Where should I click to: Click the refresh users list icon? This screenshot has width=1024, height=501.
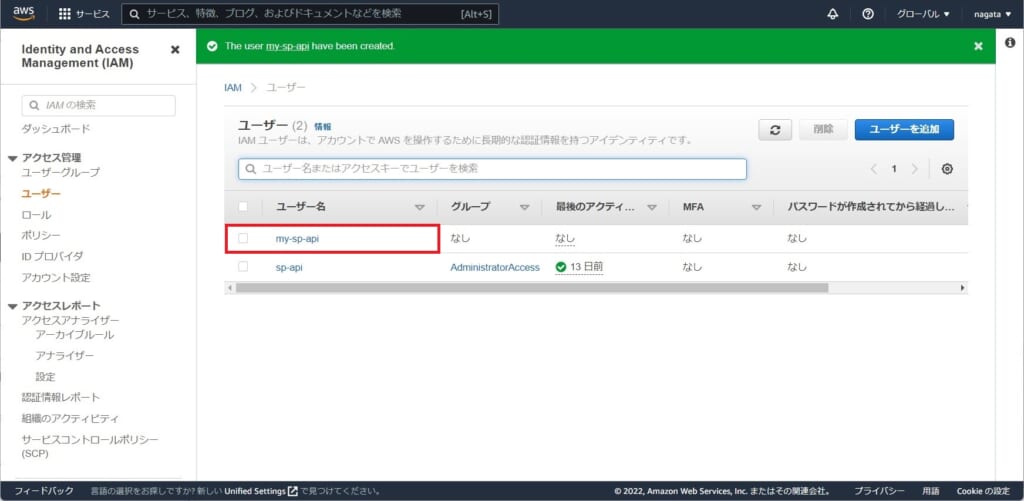click(x=775, y=129)
